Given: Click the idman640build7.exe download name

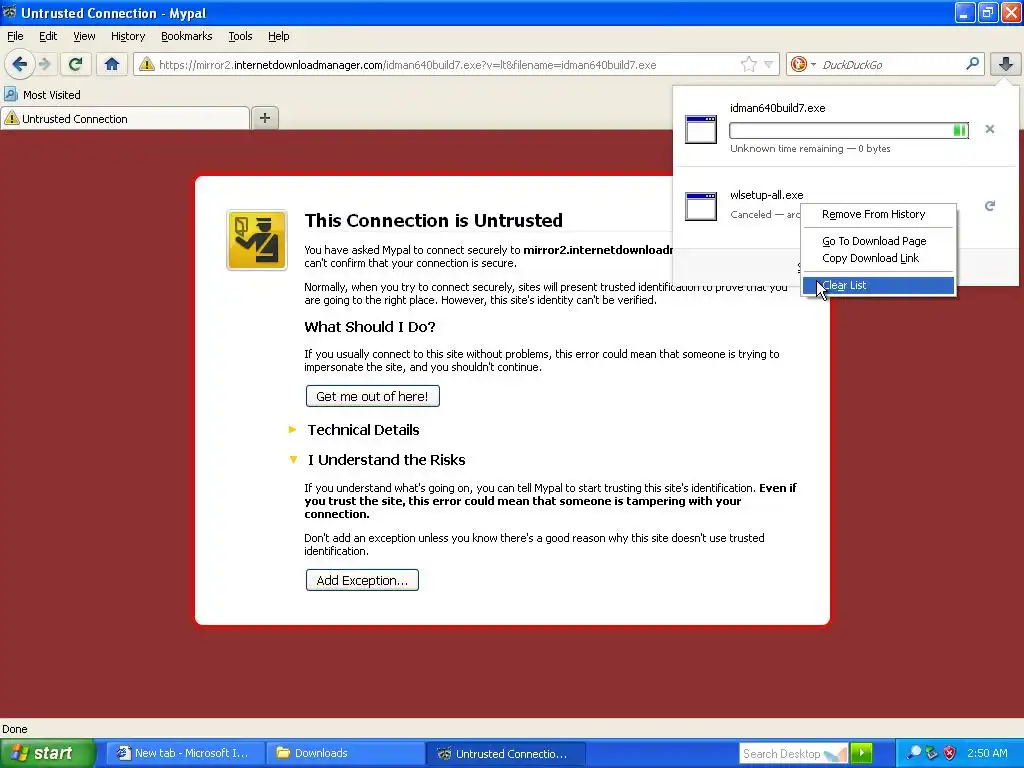Looking at the screenshot, I should [777, 108].
